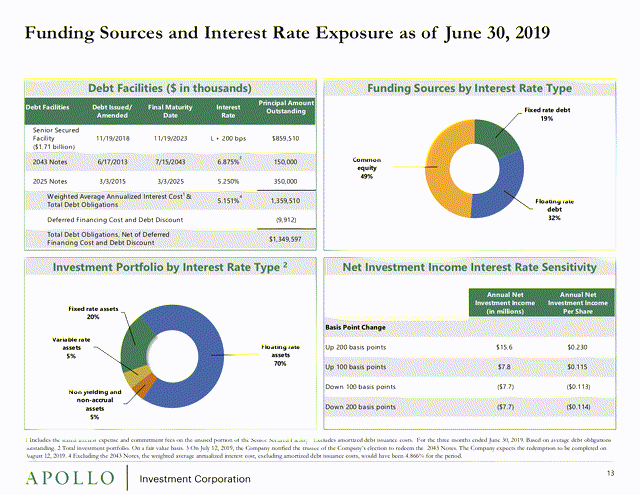
Task: Select the Up 200 basis points row
Action: click(x=469, y=347)
